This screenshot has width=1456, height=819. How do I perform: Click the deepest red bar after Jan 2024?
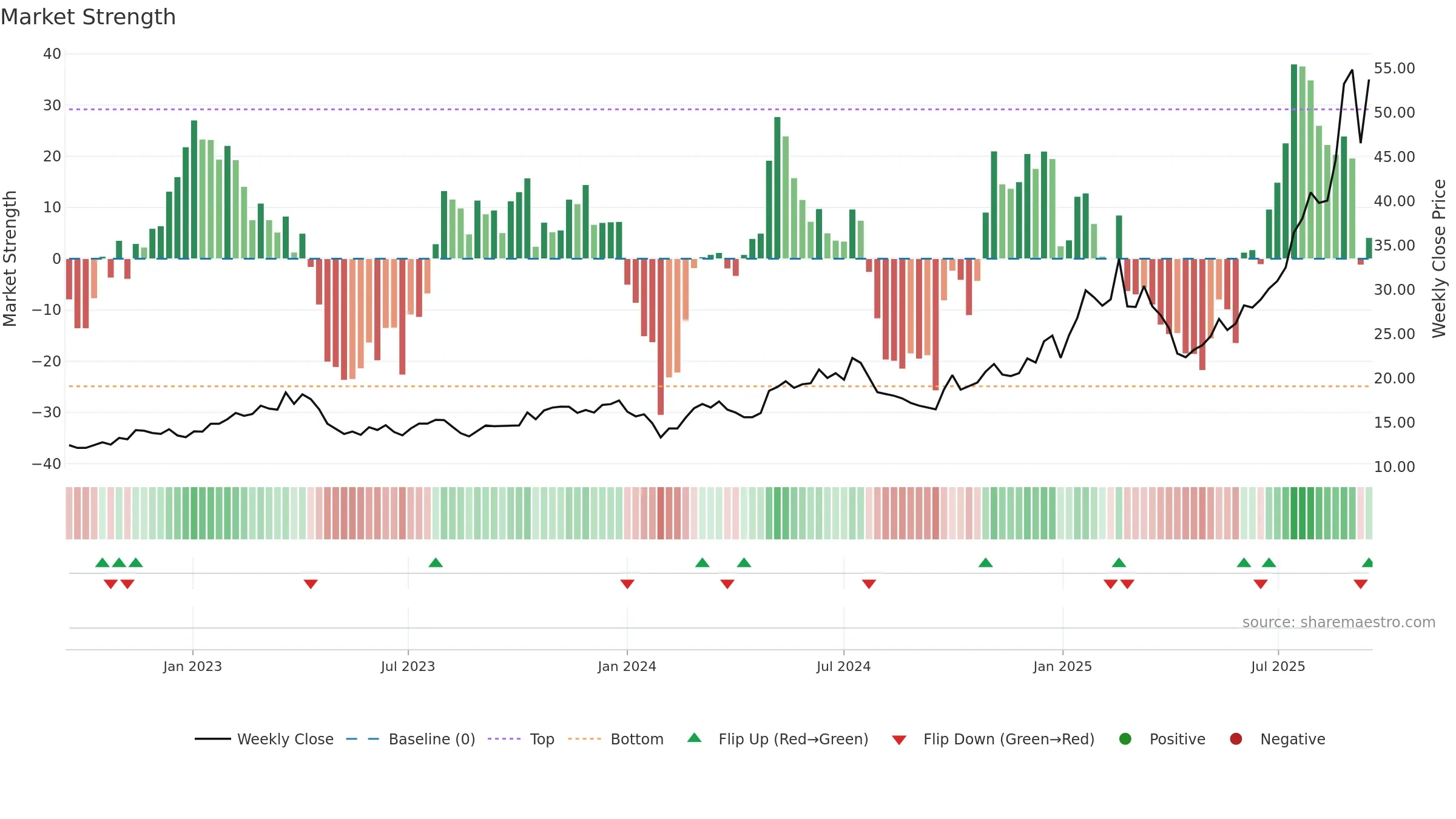(661, 337)
